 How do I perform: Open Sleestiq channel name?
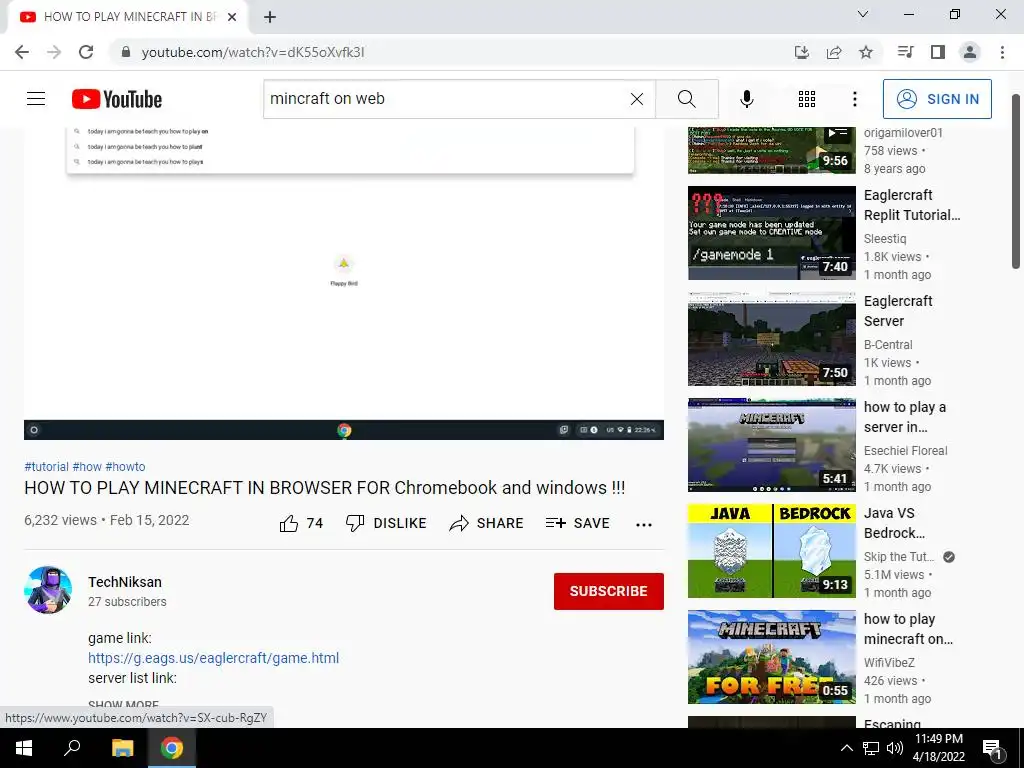(x=885, y=238)
